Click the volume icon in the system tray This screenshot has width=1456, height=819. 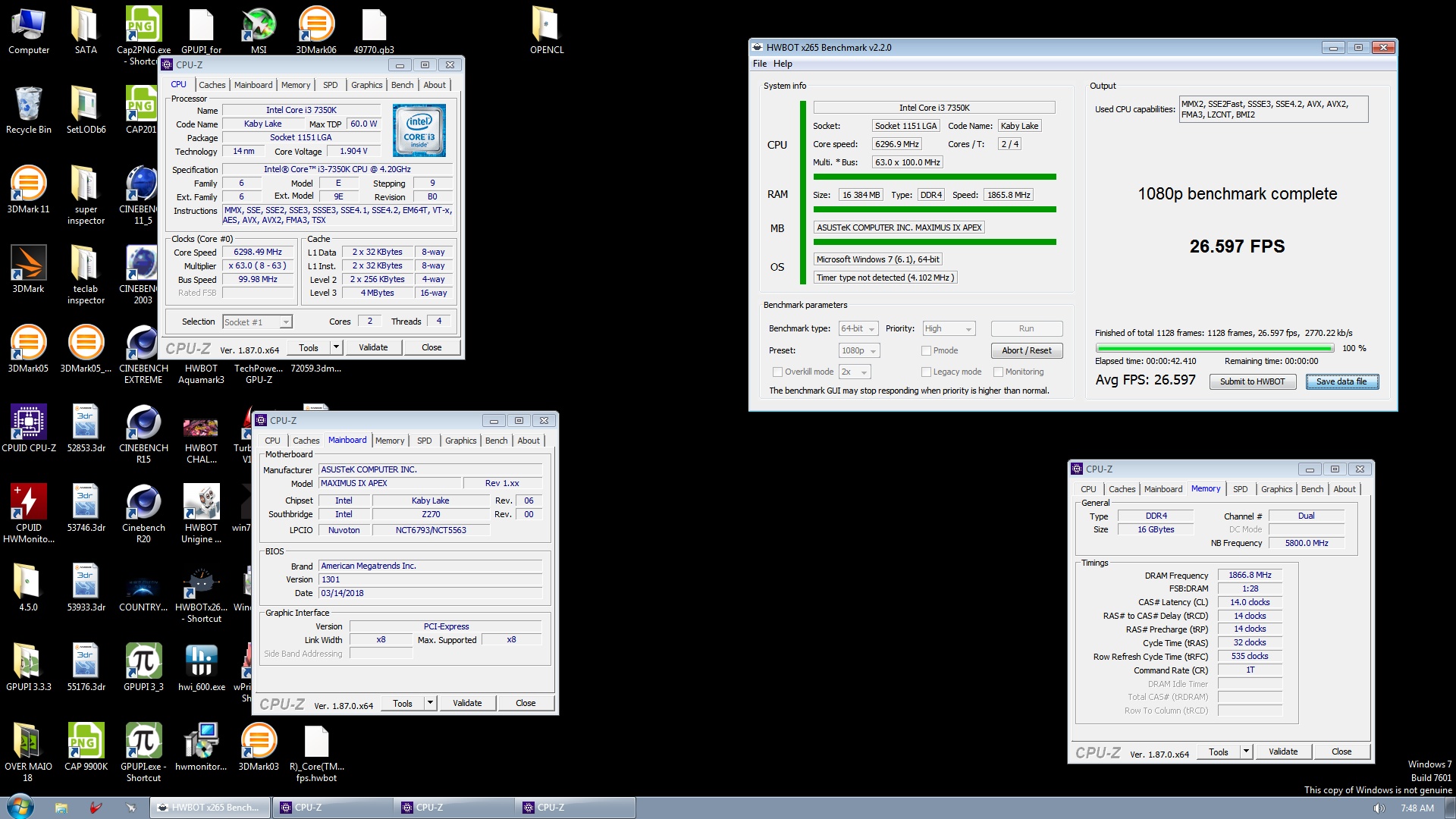point(1379,808)
